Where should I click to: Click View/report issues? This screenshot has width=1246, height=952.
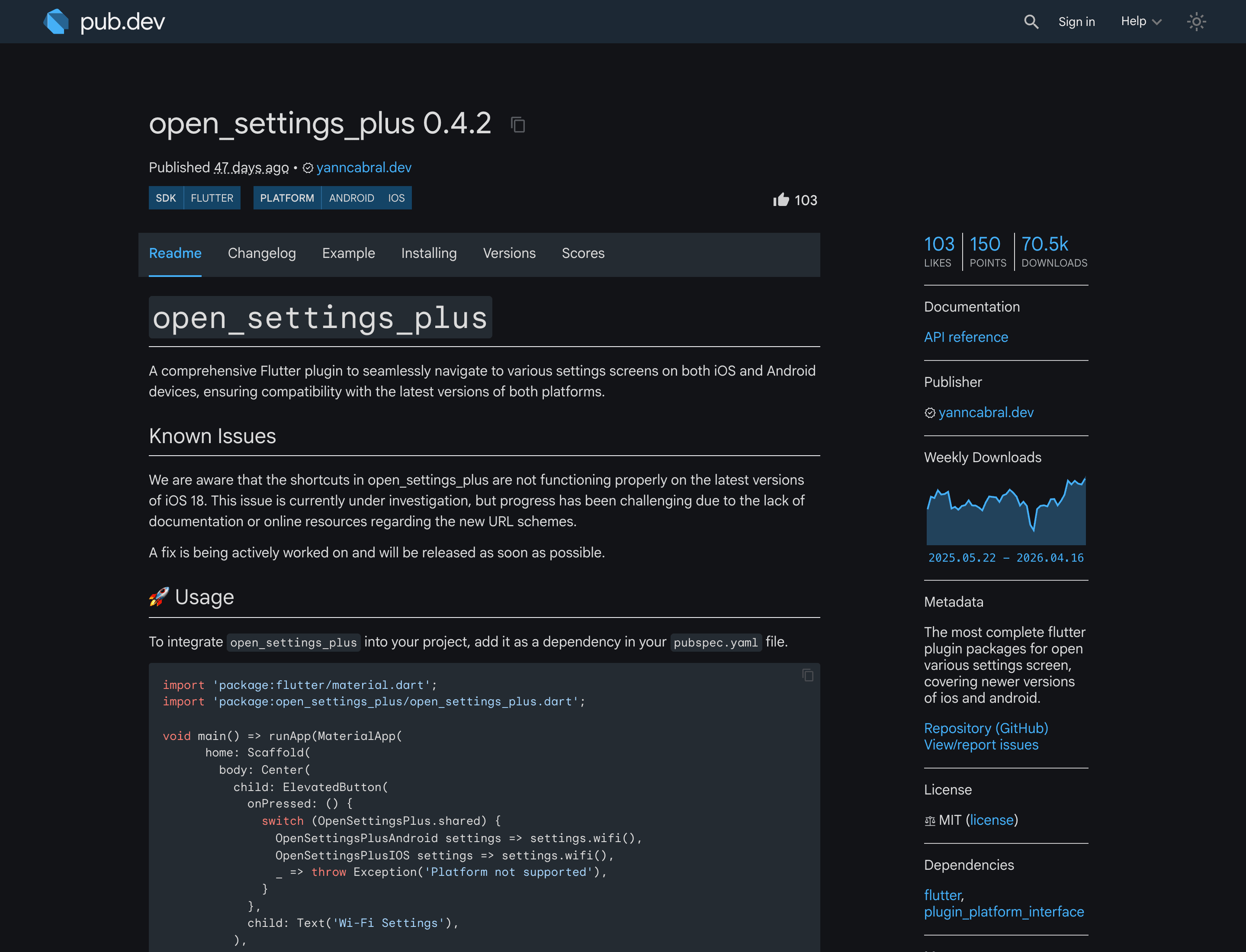[981, 745]
